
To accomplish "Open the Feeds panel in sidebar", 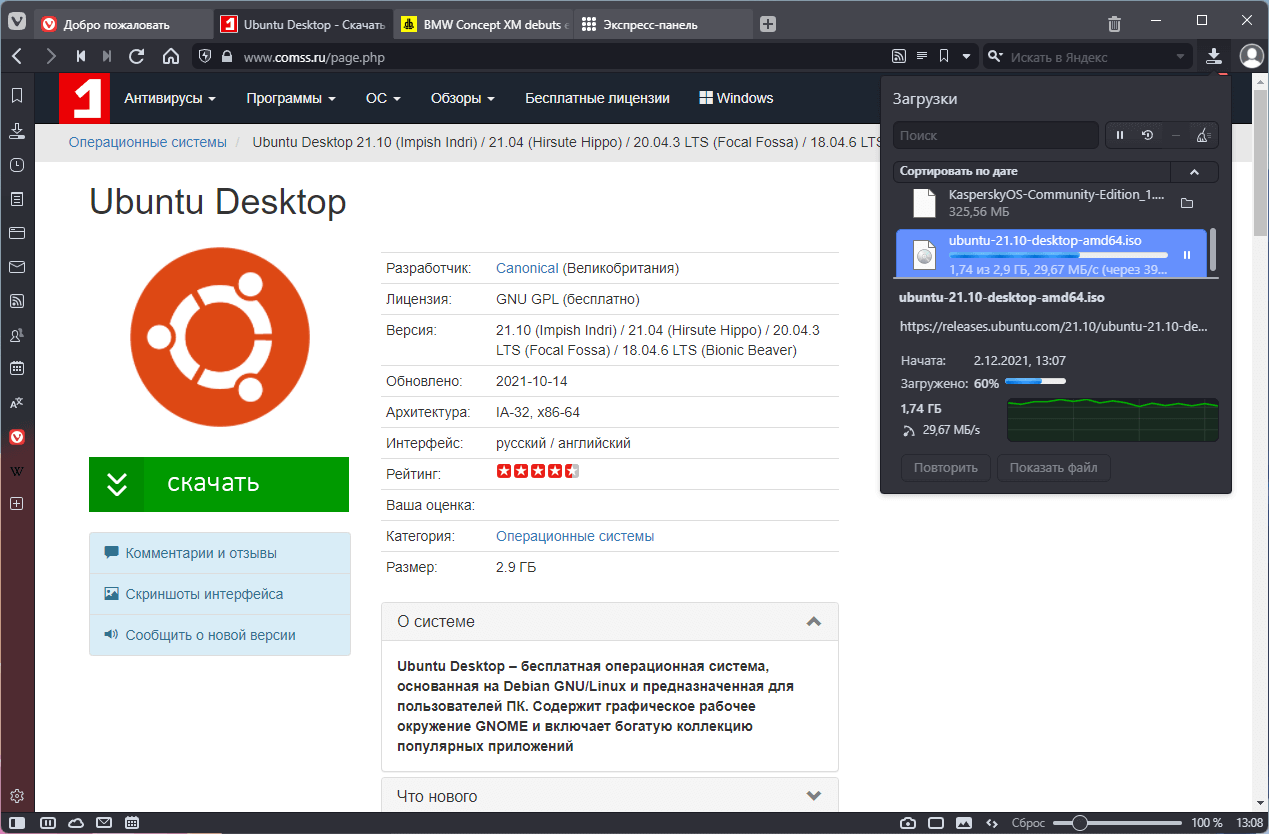I will click(17, 301).
